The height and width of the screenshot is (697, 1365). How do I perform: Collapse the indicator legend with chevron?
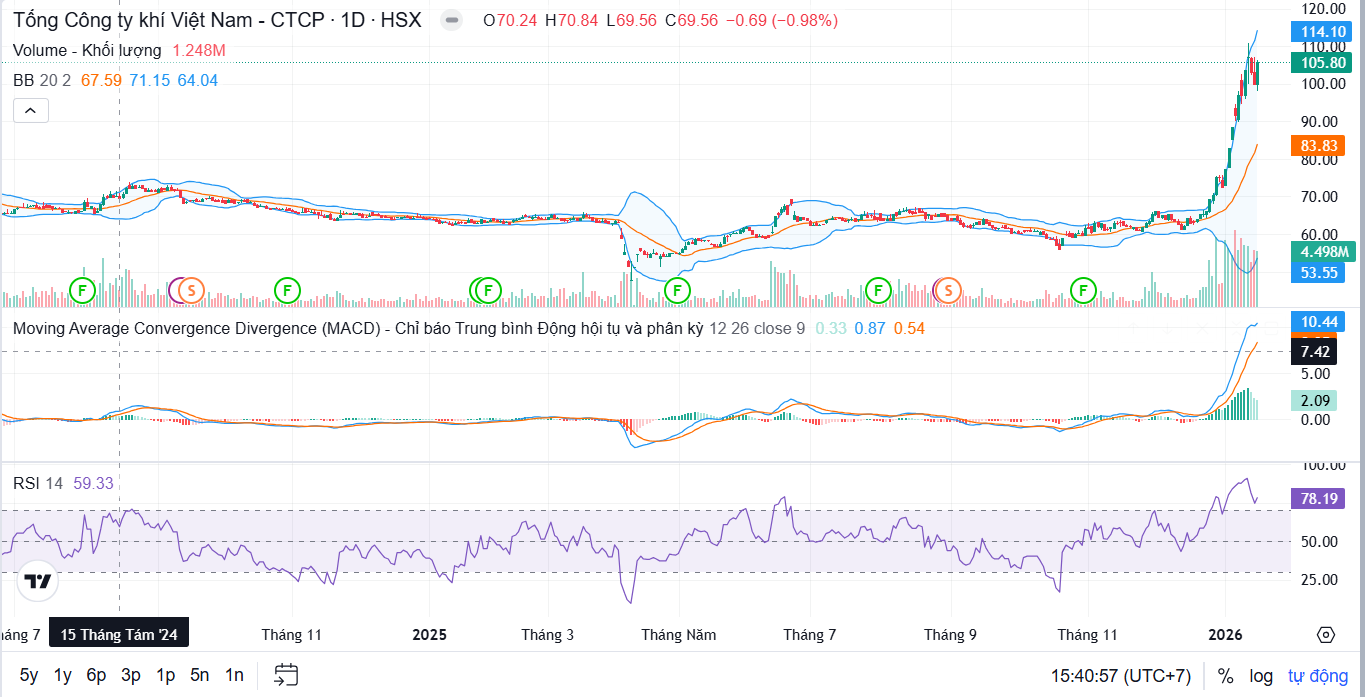30,110
